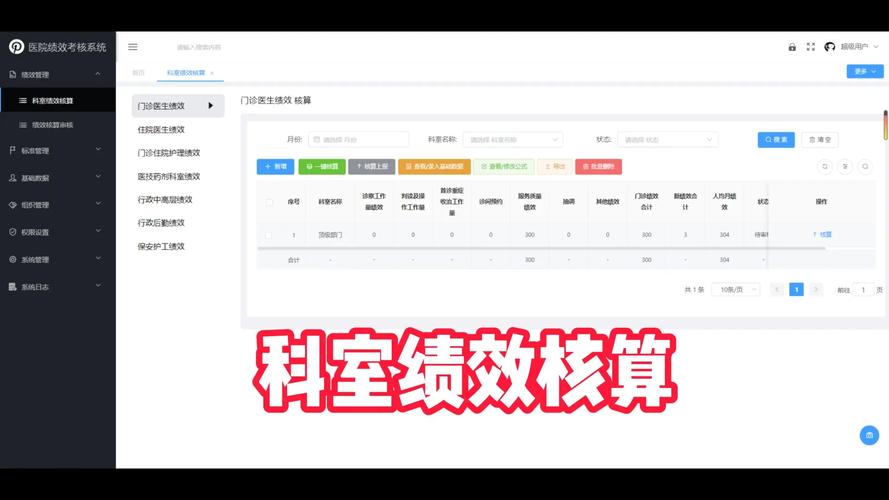Image resolution: width=889 pixels, height=500 pixels.
Task: Tick the checkbox for row 1
Action: 269,235
